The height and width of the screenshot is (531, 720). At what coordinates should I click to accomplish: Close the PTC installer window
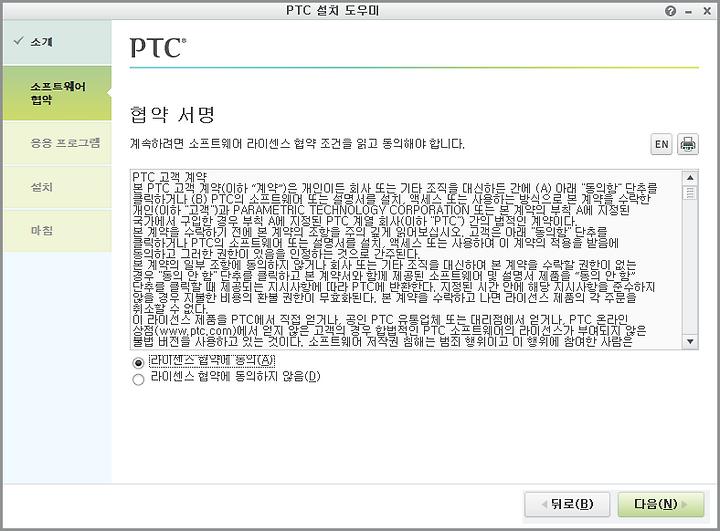point(707,11)
